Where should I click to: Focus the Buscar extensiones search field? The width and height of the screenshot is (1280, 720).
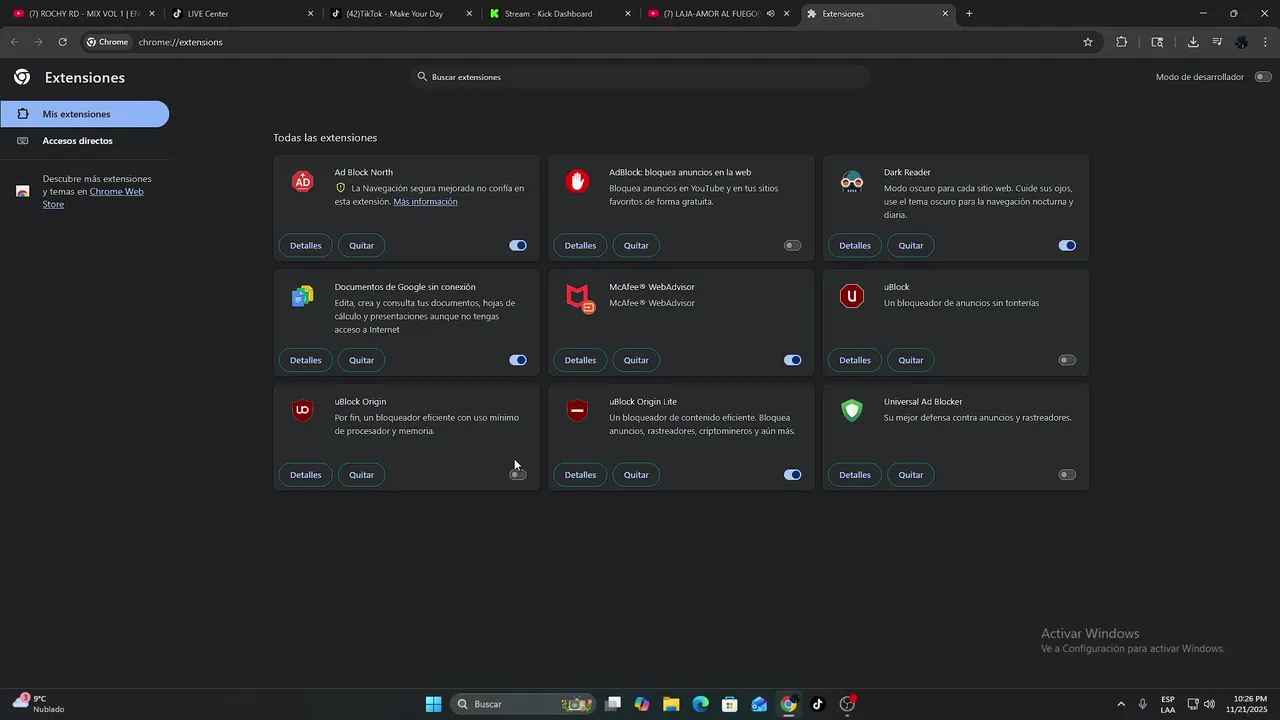(x=640, y=77)
